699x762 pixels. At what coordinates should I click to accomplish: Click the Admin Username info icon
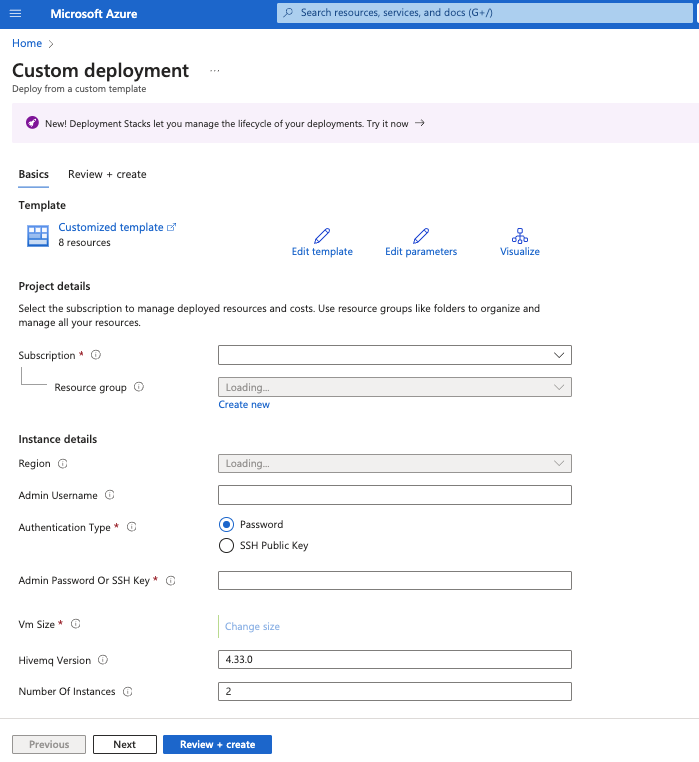(110, 495)
